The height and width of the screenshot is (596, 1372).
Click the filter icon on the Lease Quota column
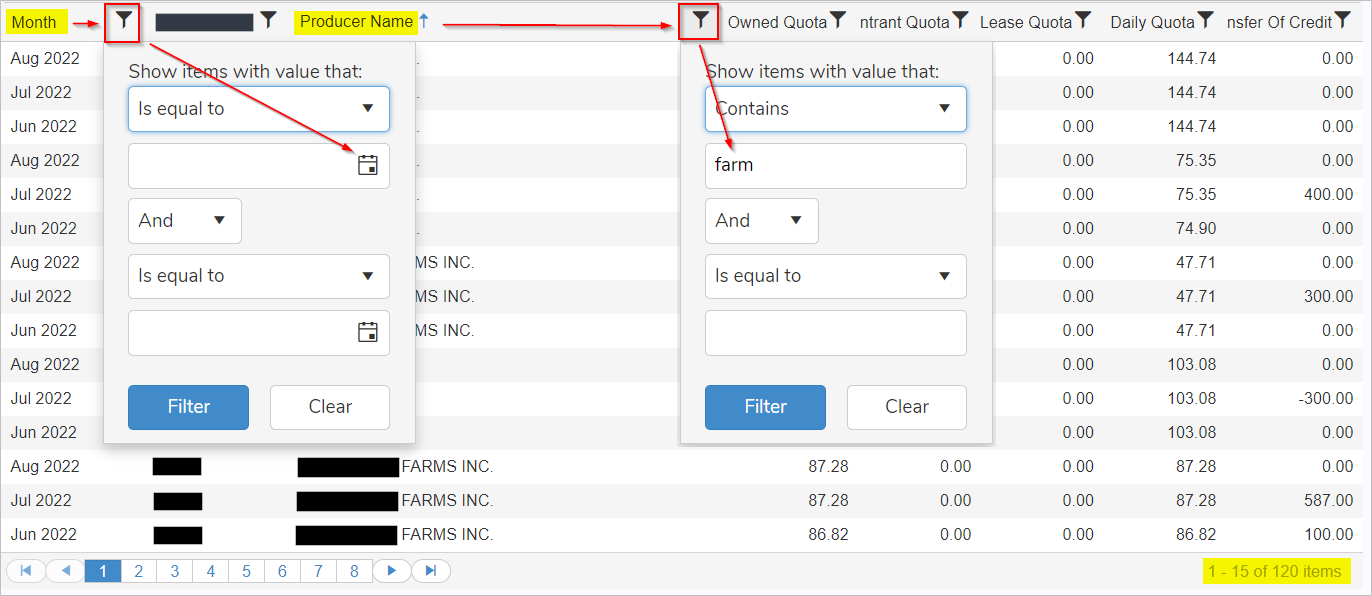pos(1084,17)
